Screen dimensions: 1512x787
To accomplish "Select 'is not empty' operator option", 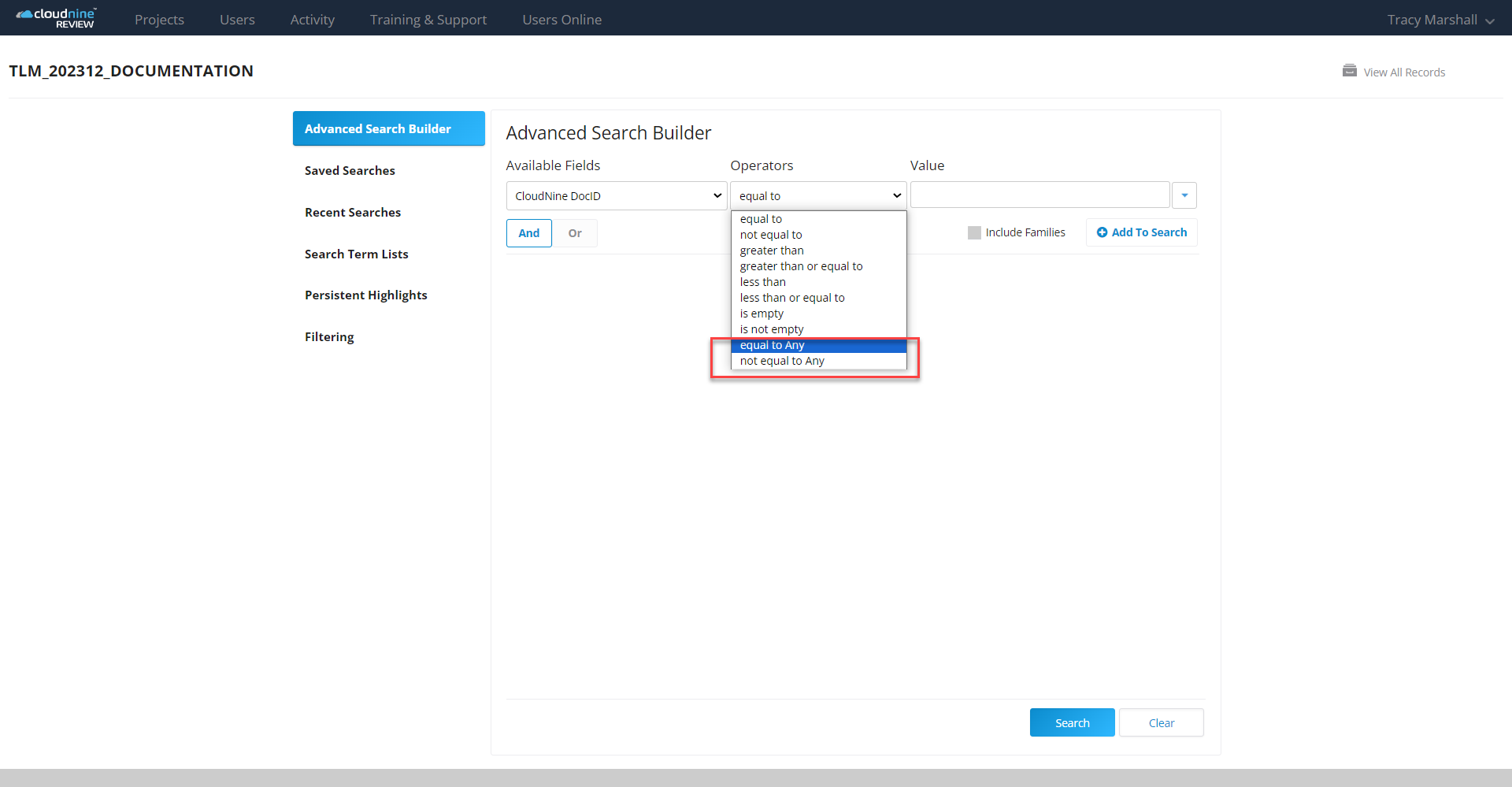I will click(819, 329).
